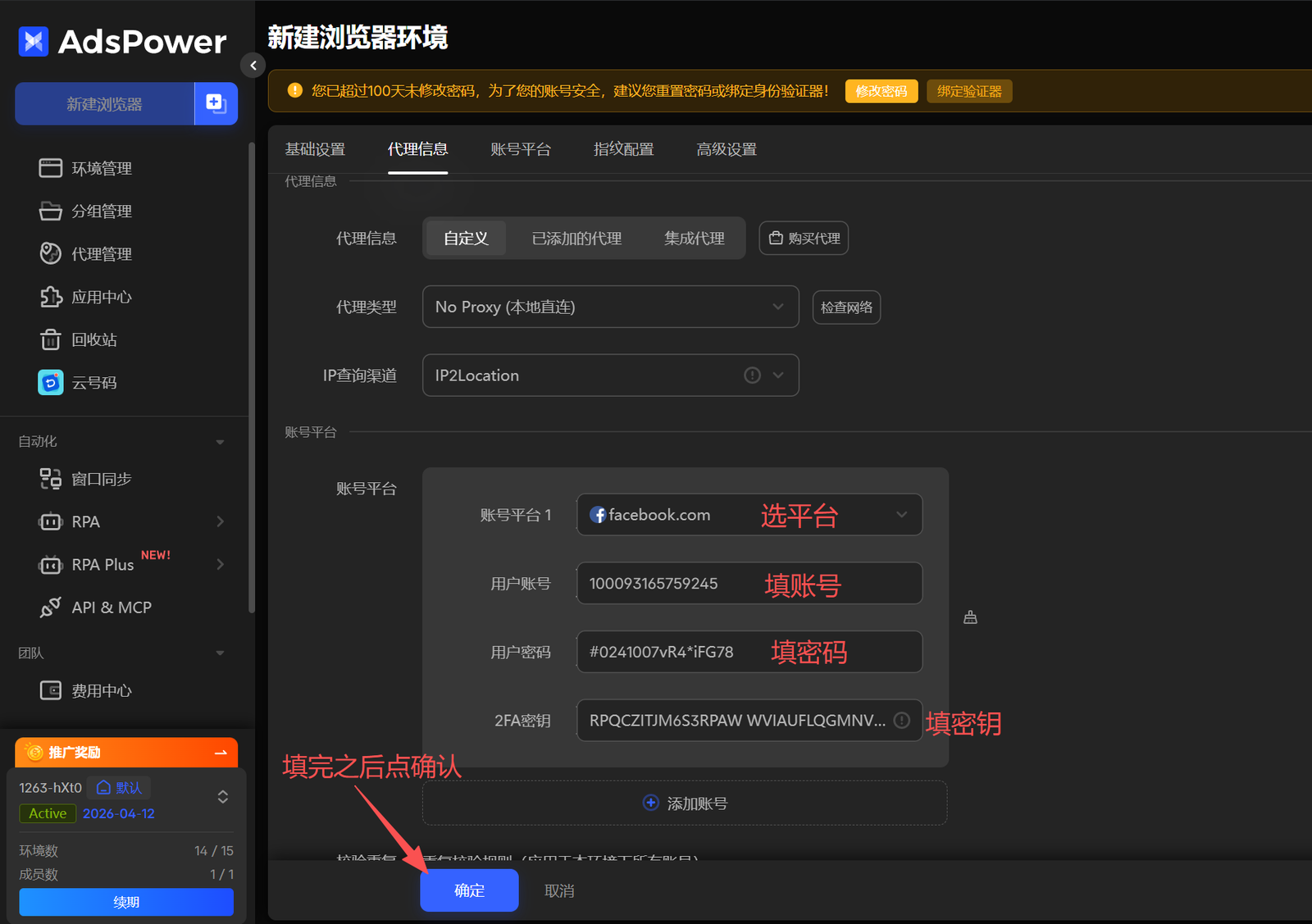Viewport: 1312px width, 924px height.
Task: Click the 添加账号 button
Action: [x=685, y=803]
